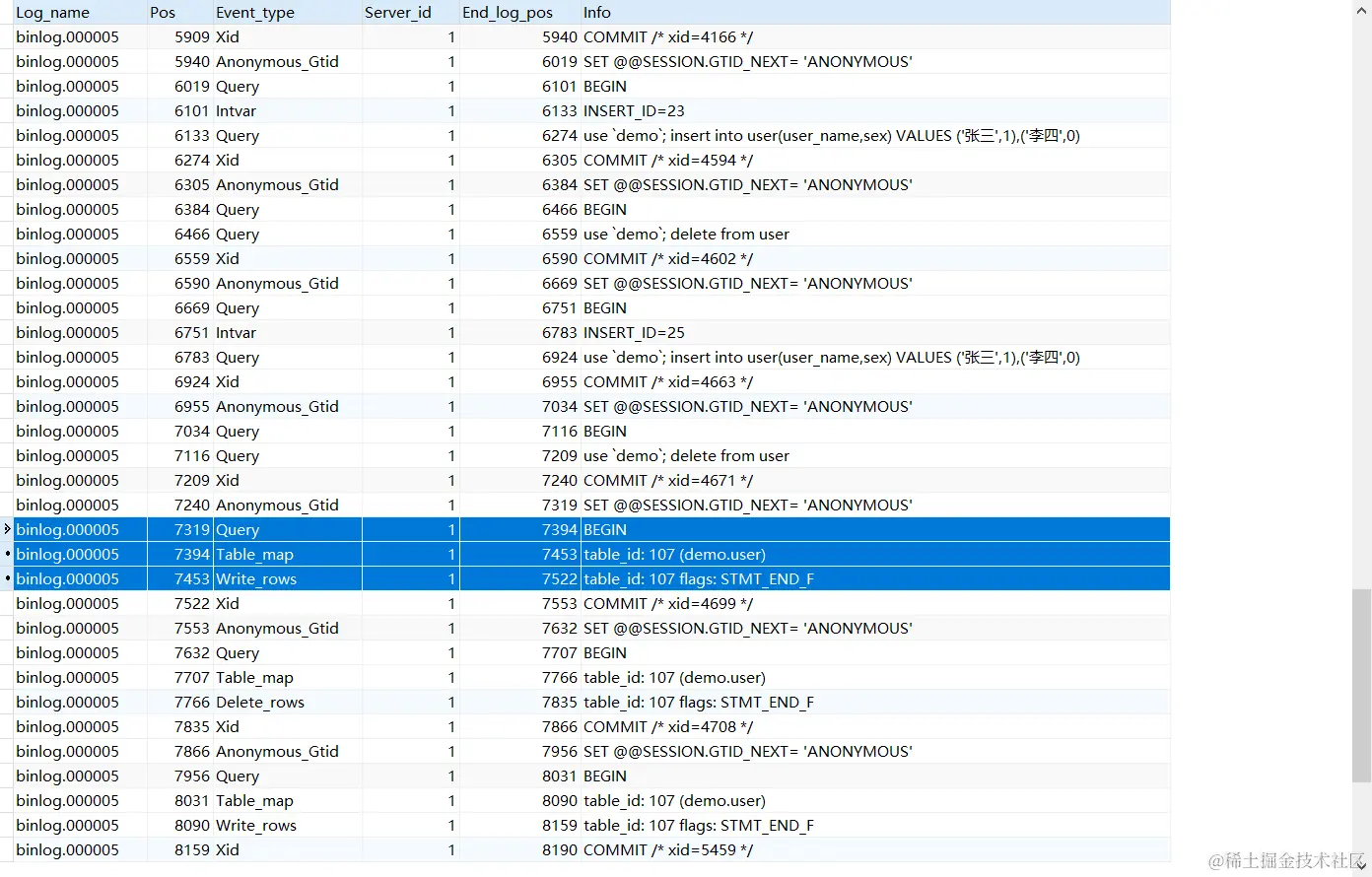
Task: Click the Pos cell reading 7553
Action: click(180, 629)
